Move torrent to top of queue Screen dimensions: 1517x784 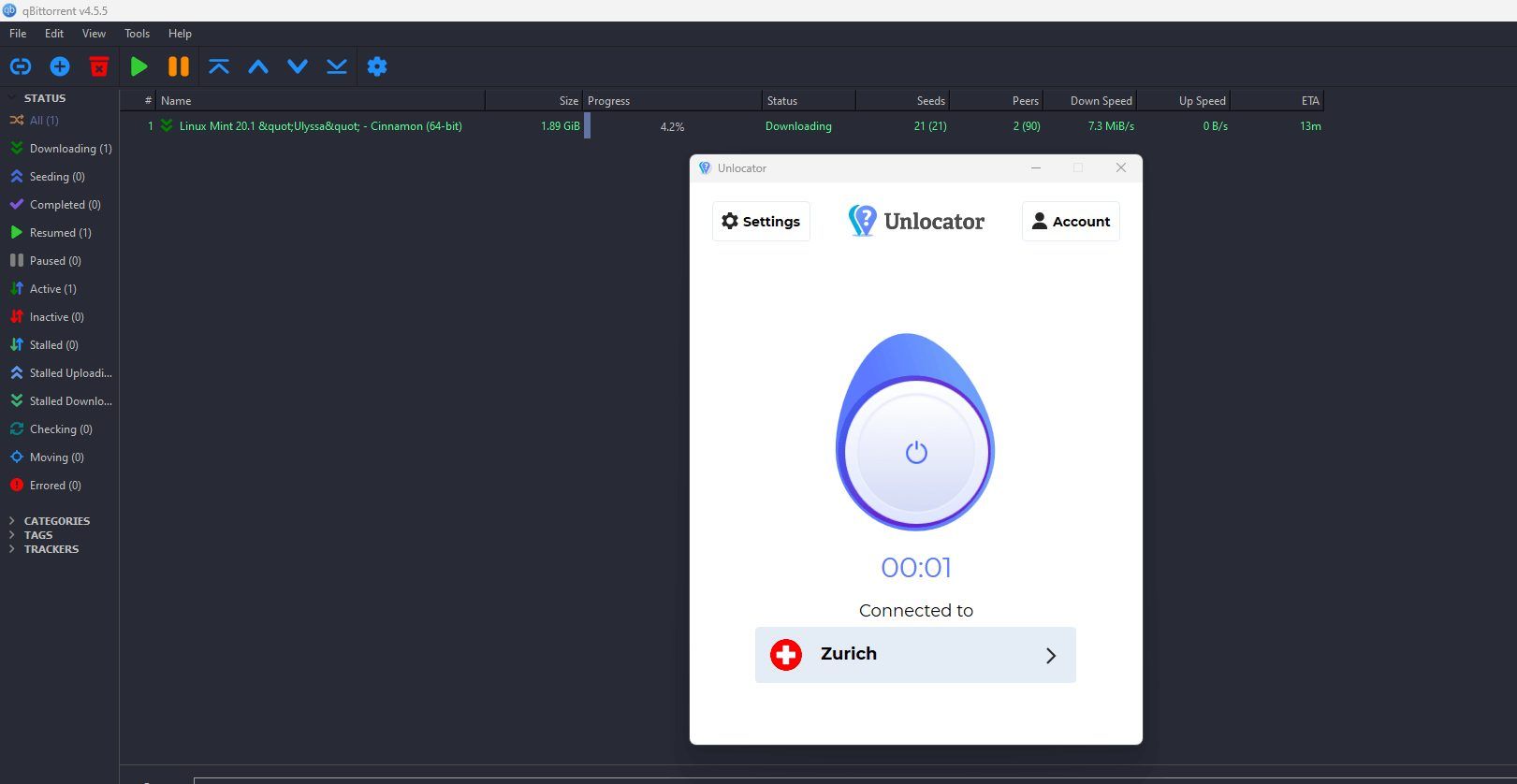pos(219,66)
